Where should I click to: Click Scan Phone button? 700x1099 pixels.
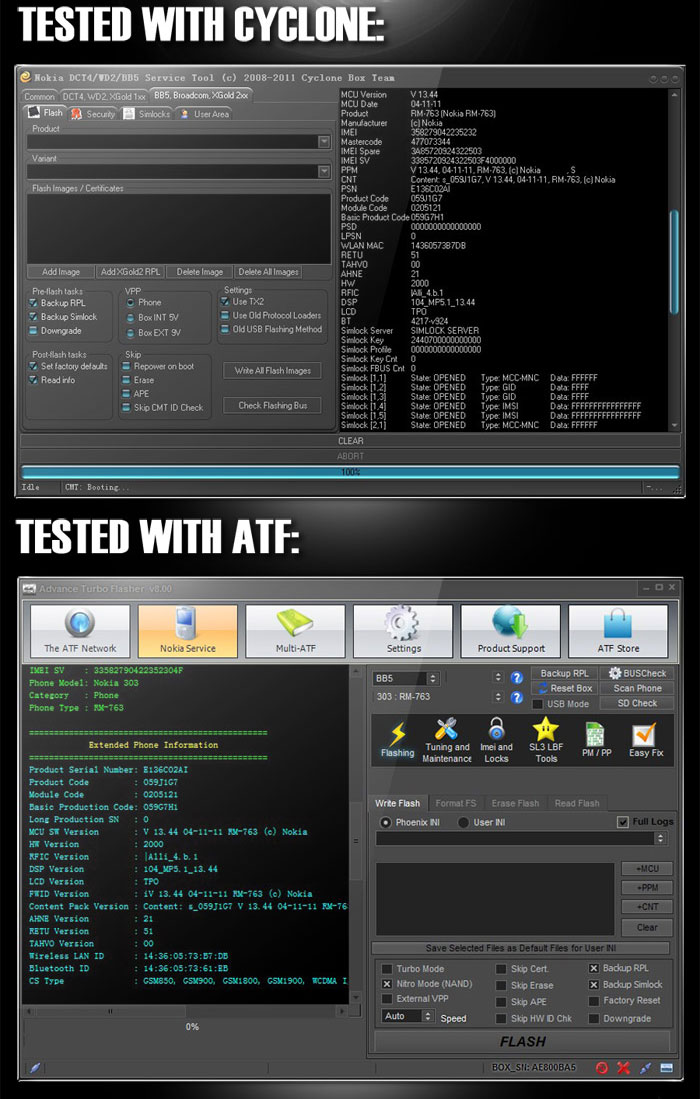tap(638, 688)
